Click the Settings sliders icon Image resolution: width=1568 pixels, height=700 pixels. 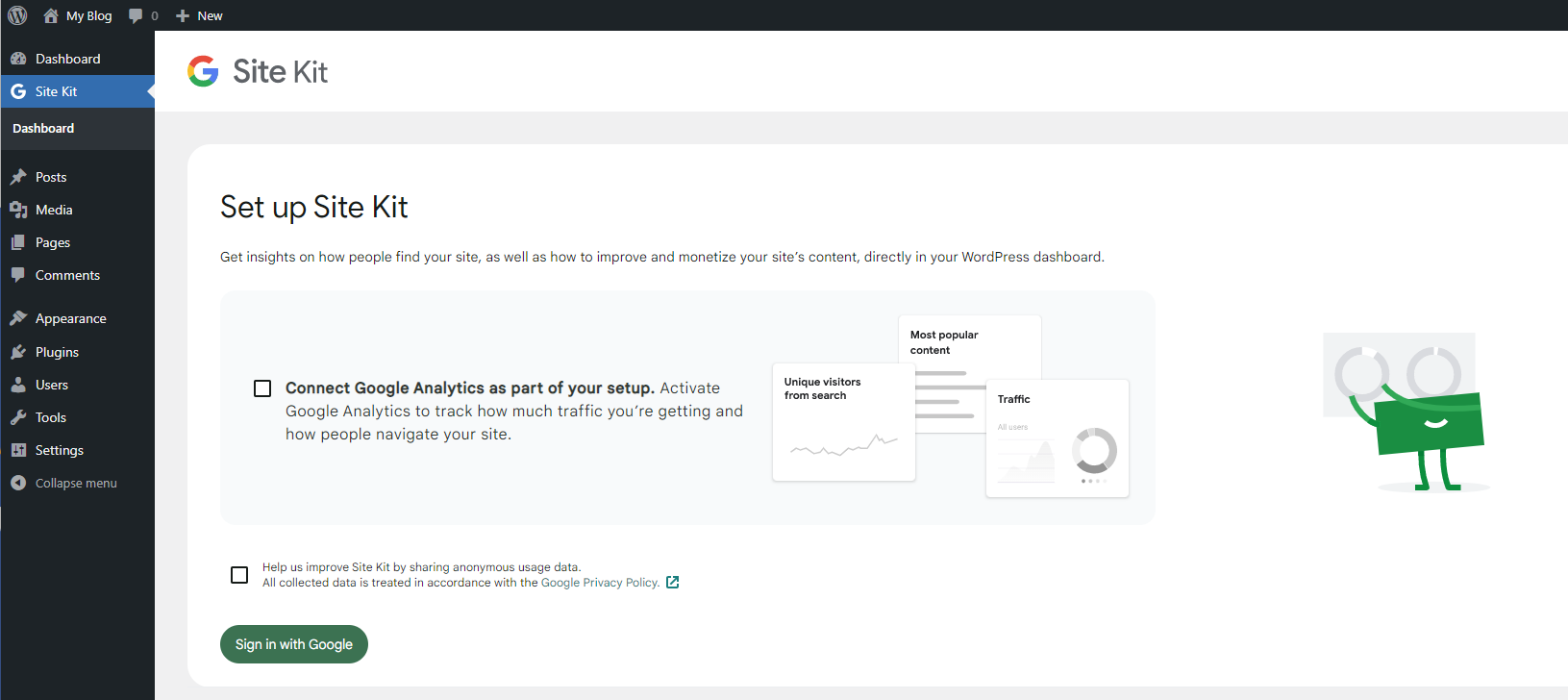18,450
